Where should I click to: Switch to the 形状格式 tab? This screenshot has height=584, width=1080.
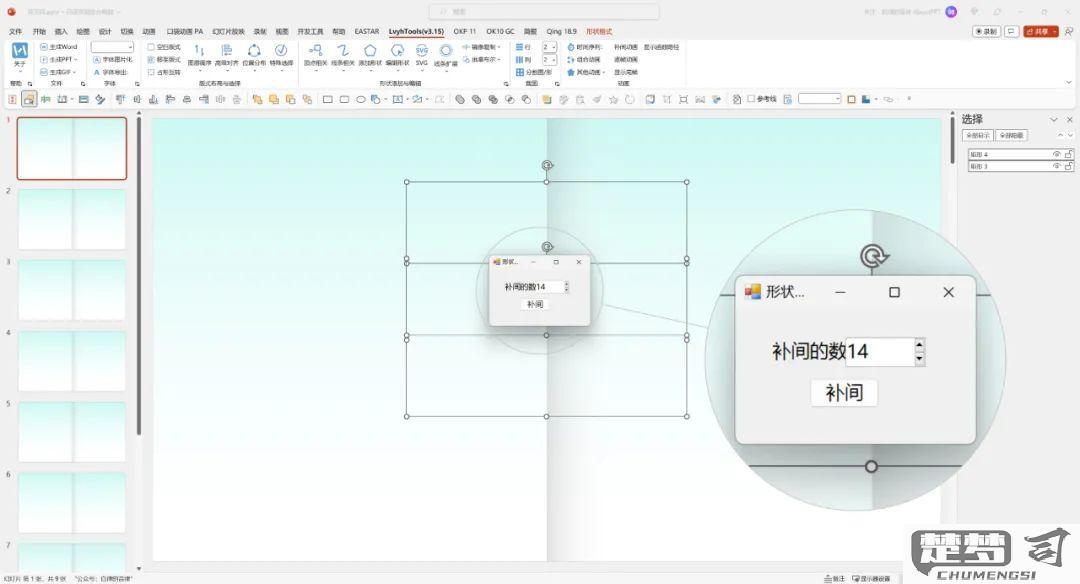pos(599,32)
